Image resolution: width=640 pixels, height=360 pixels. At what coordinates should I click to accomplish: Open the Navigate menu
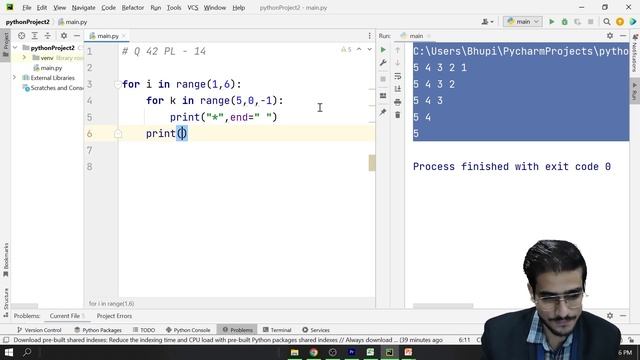click(x=83, y=7)
